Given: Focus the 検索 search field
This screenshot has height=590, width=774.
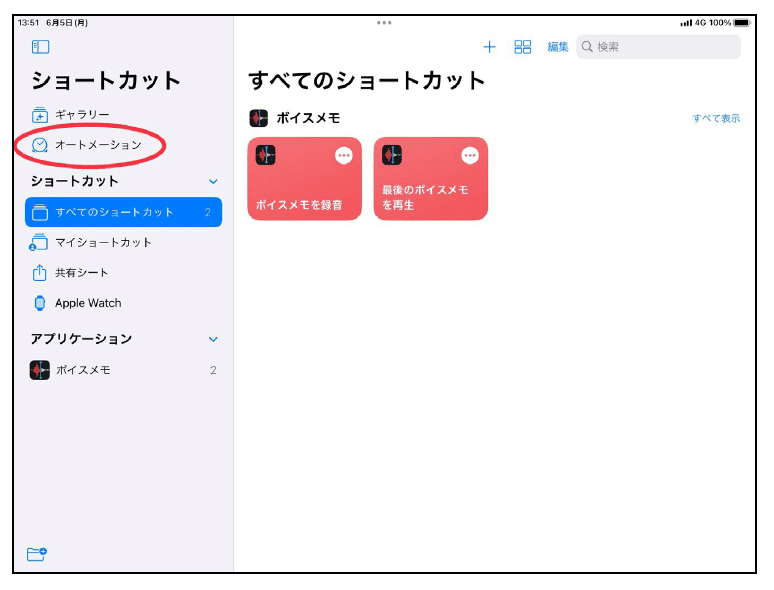Looking at the screenshot, I should click(x=658, y=47).
